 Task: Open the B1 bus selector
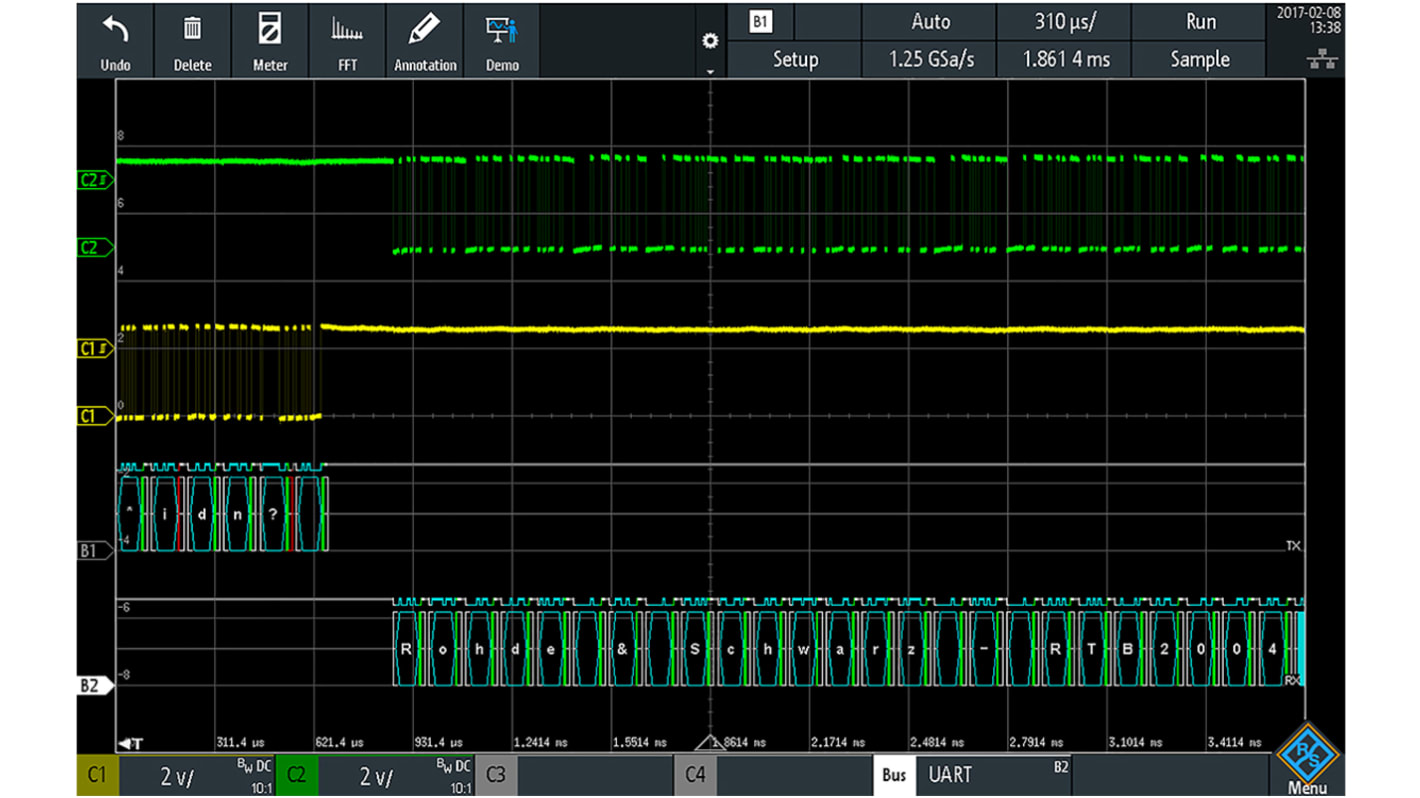pos(763,21)
